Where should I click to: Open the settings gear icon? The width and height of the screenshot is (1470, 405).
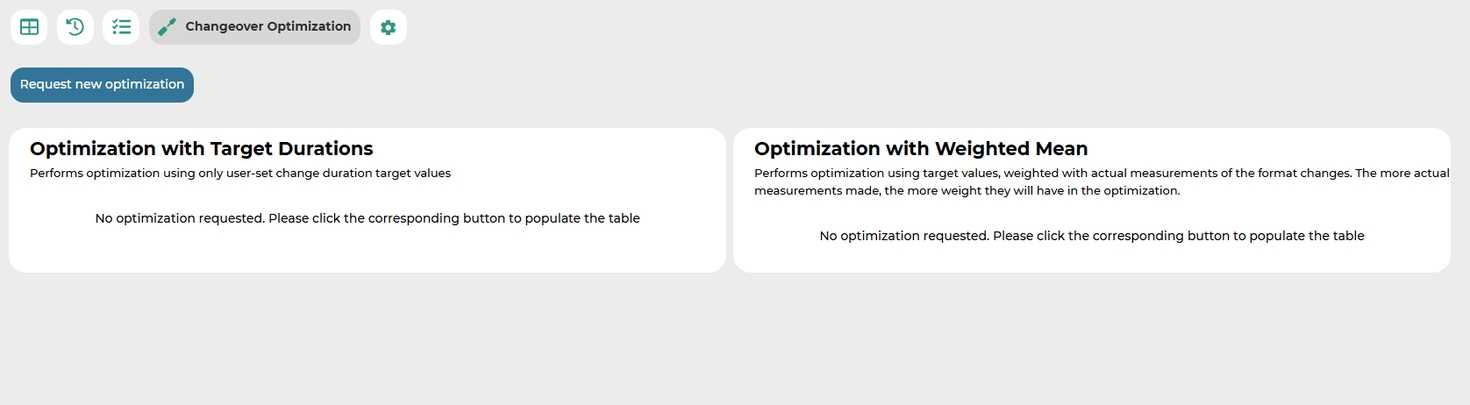tap(388, 27)
